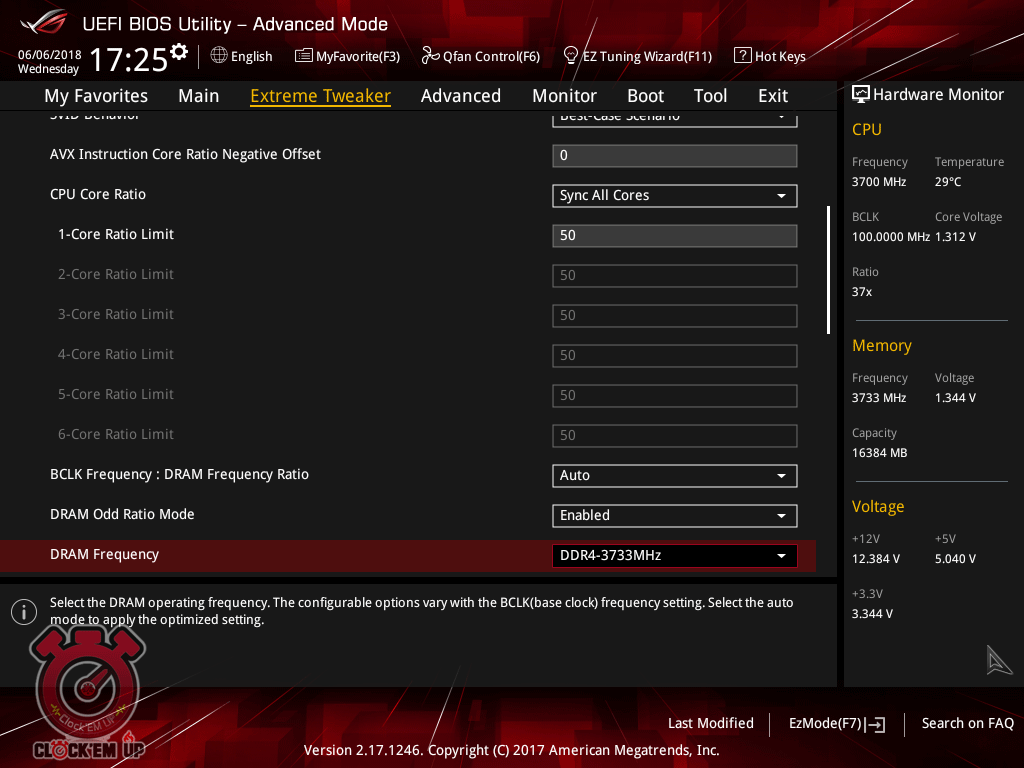Click the 1-Core Ratio Limit field
1024x768 pixels.
click(674, 236)
